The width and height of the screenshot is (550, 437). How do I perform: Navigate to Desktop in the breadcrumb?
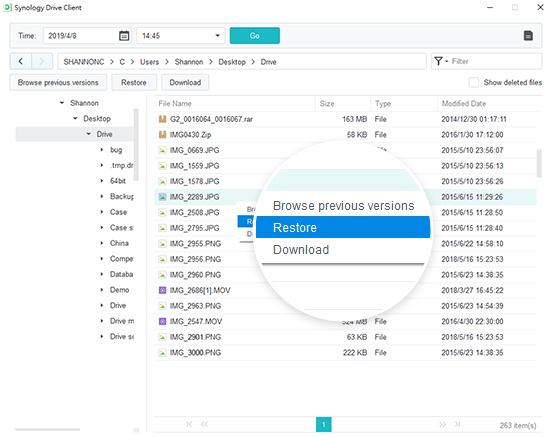click(x=232, y=62)
